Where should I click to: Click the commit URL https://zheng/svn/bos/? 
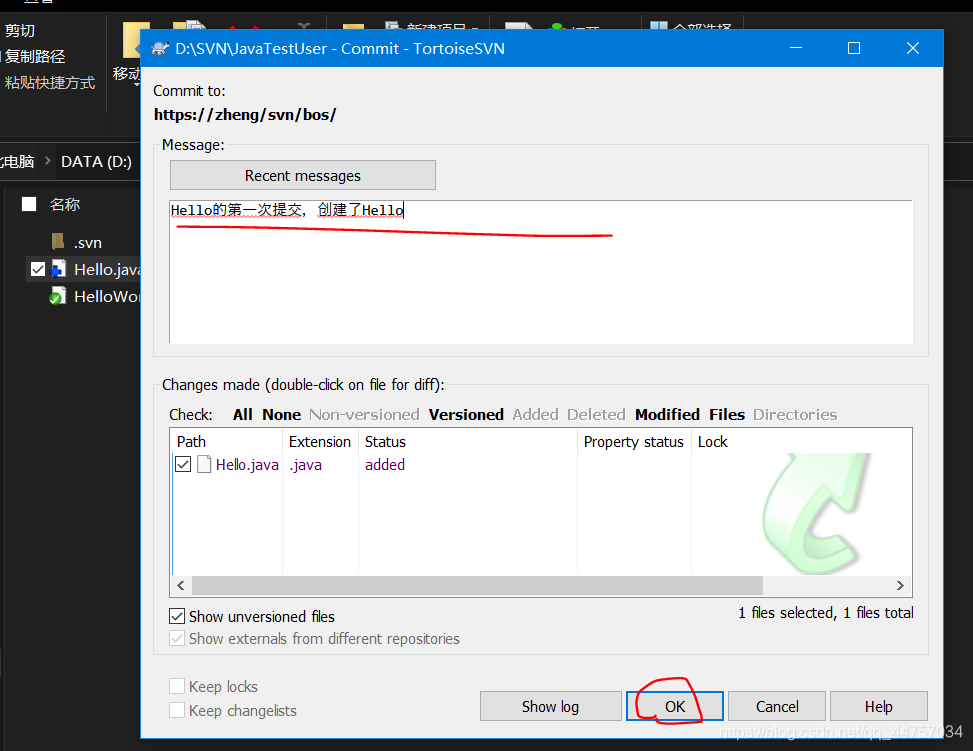(245, 115)
